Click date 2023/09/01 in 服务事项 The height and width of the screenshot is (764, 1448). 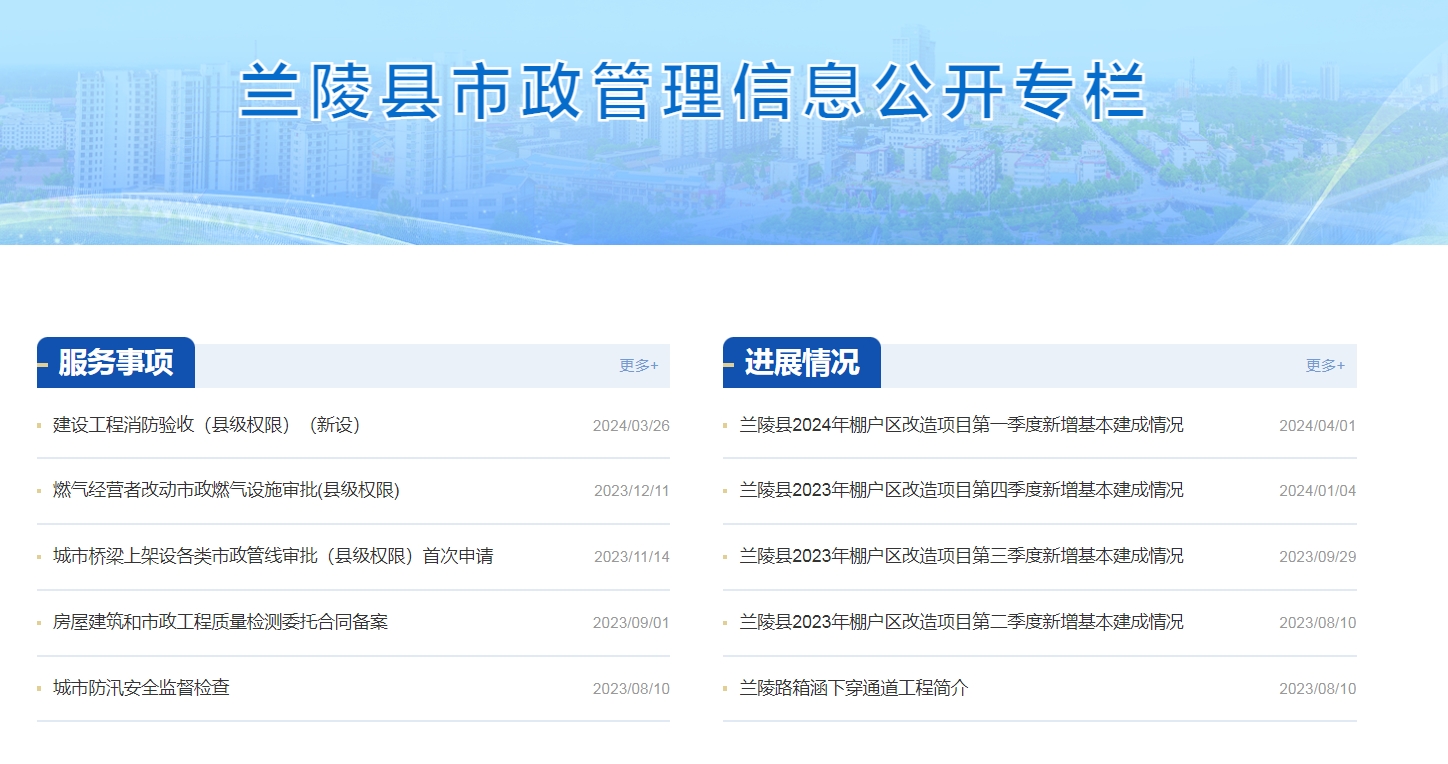[x=631, y=623]
